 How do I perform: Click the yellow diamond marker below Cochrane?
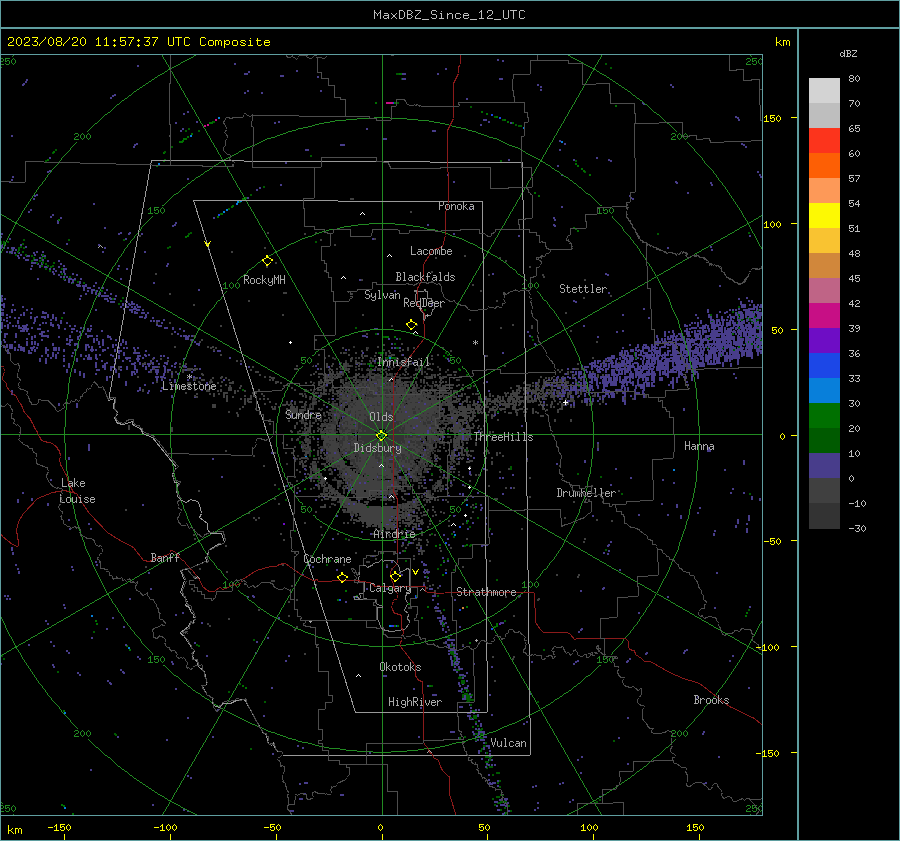pos(342,577)
